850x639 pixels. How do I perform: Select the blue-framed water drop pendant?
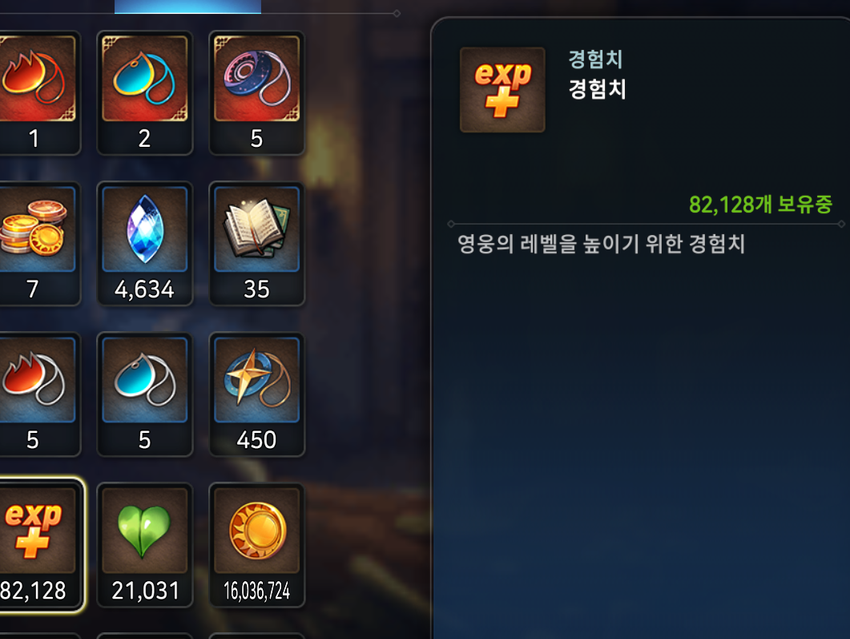point(145,394)
